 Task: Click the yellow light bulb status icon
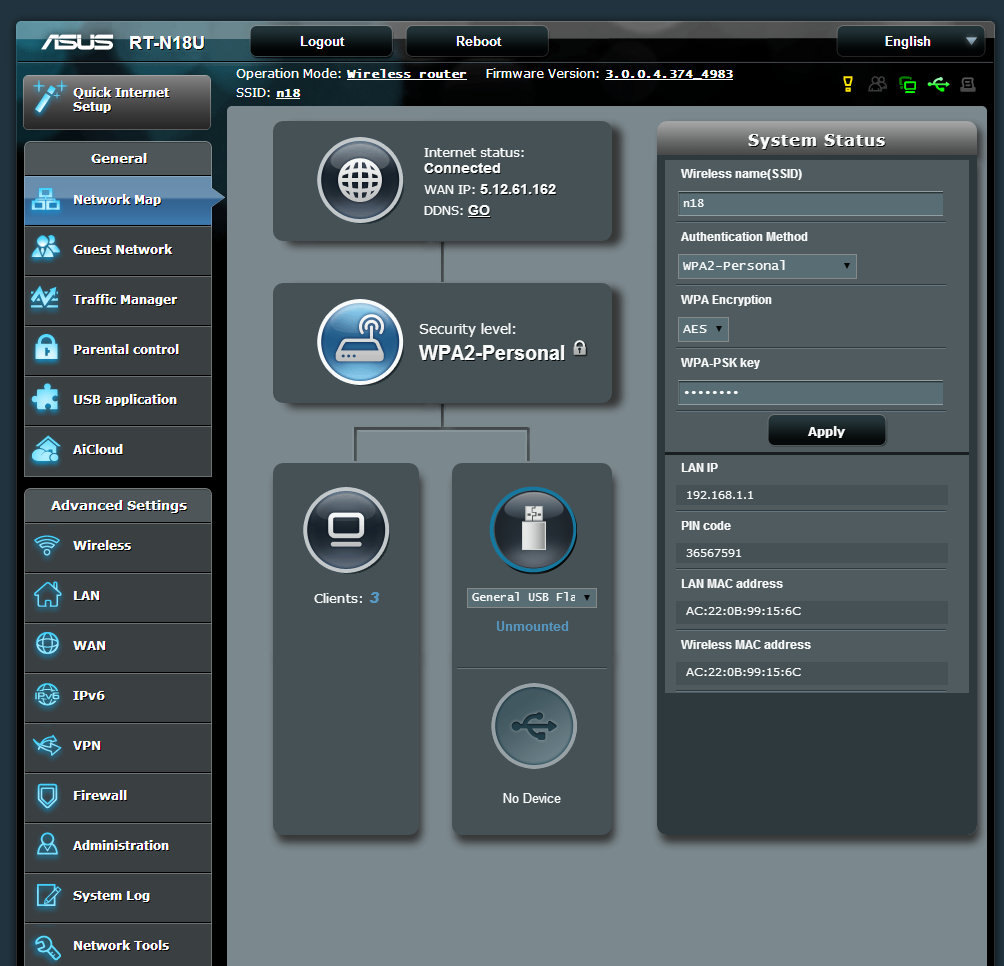click(x=848, y=84)
